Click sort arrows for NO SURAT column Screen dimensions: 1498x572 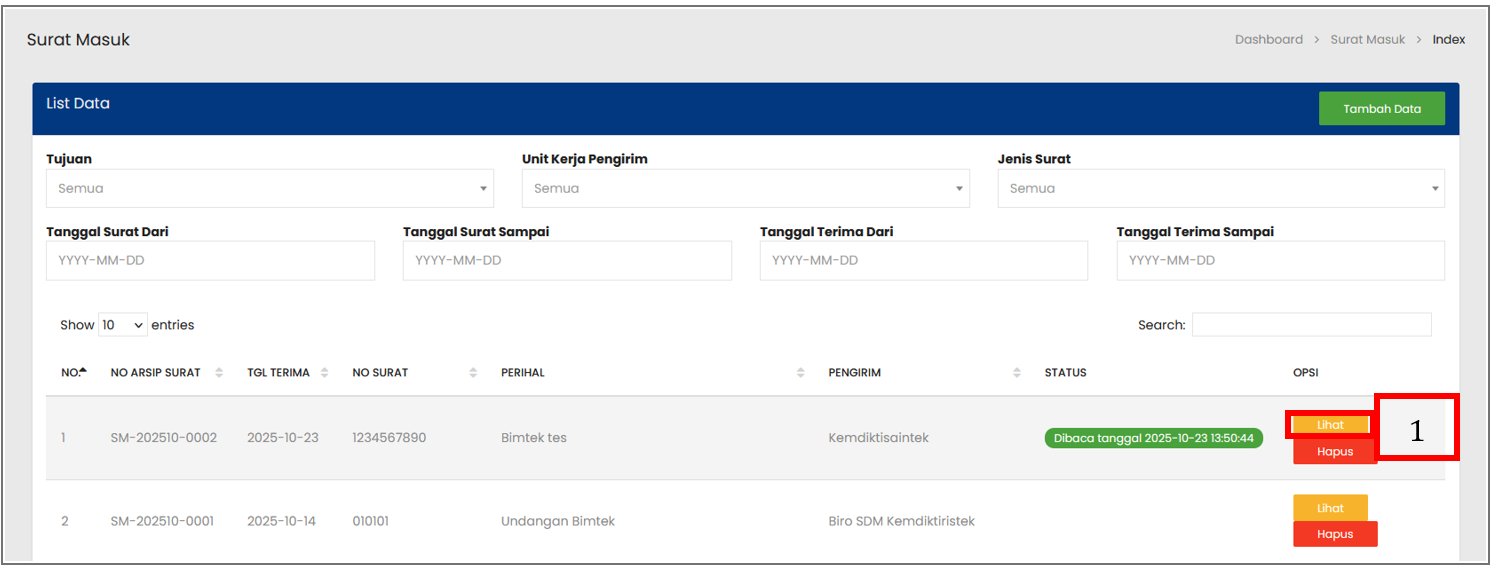tap(473, 373)
